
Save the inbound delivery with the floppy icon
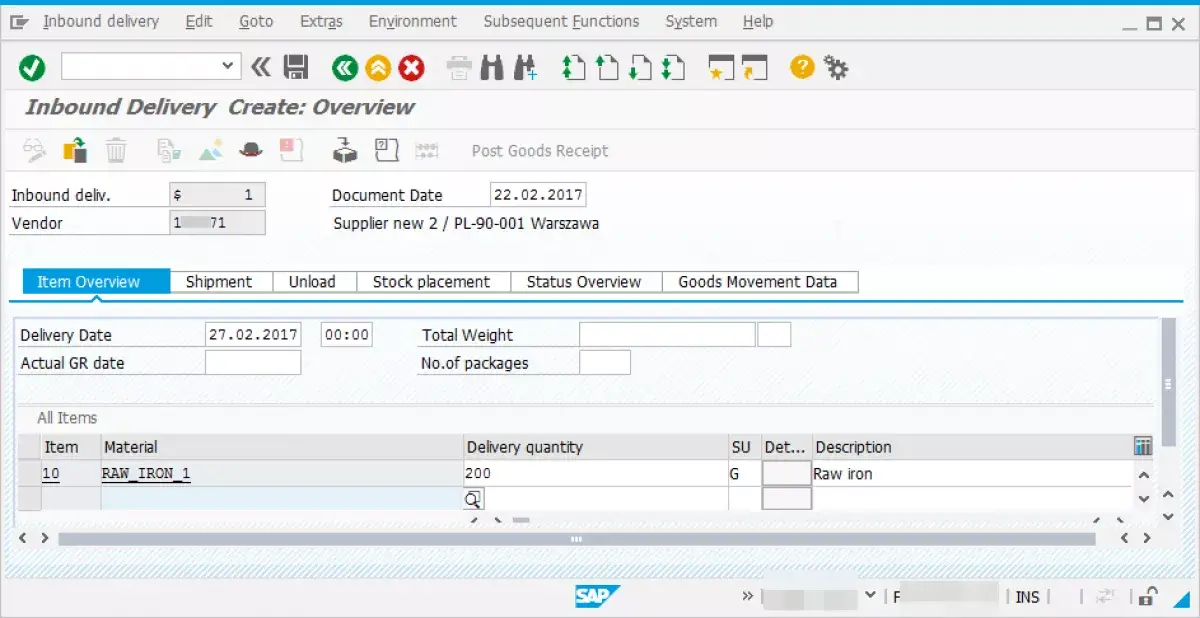pyautogui.click(x=296, y=68)
